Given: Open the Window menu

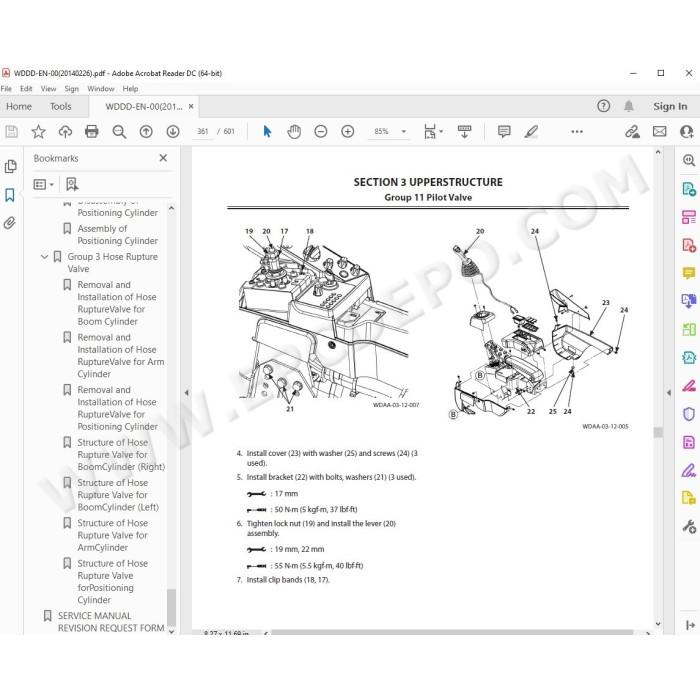Looking at the screenshot, I should pos(100,89).
